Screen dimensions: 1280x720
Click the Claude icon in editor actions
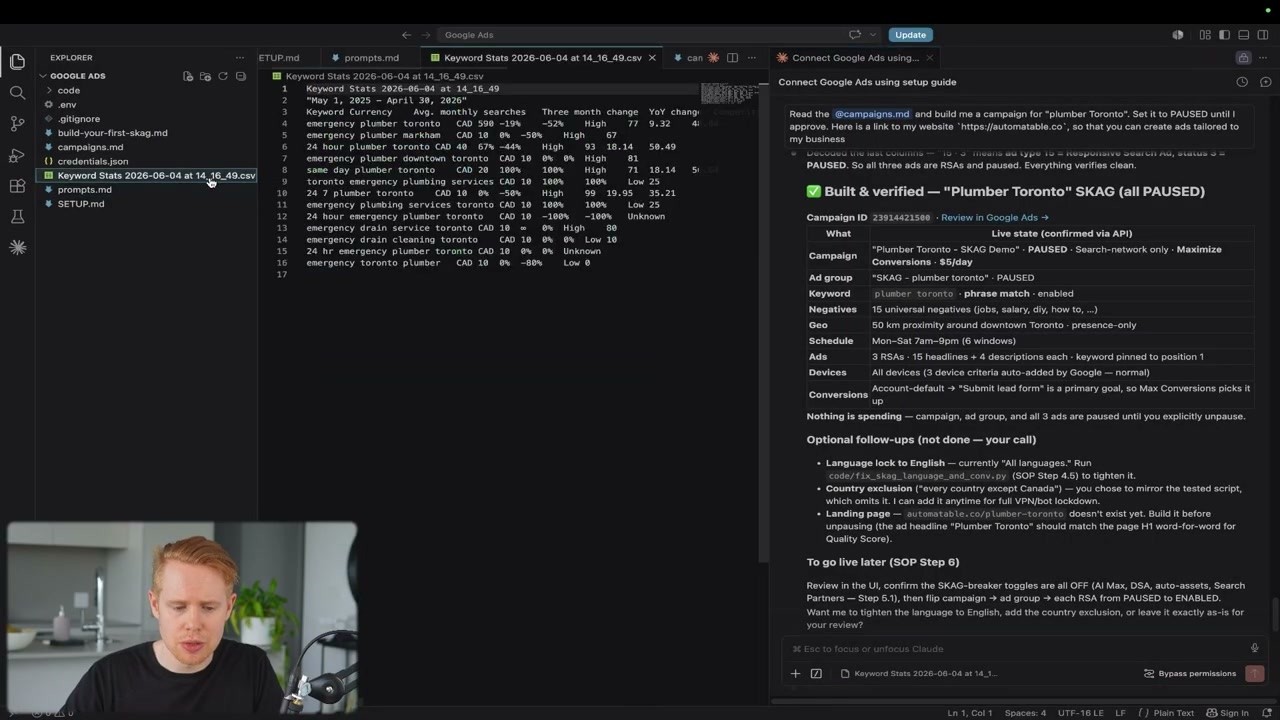(x=714, y=58)
